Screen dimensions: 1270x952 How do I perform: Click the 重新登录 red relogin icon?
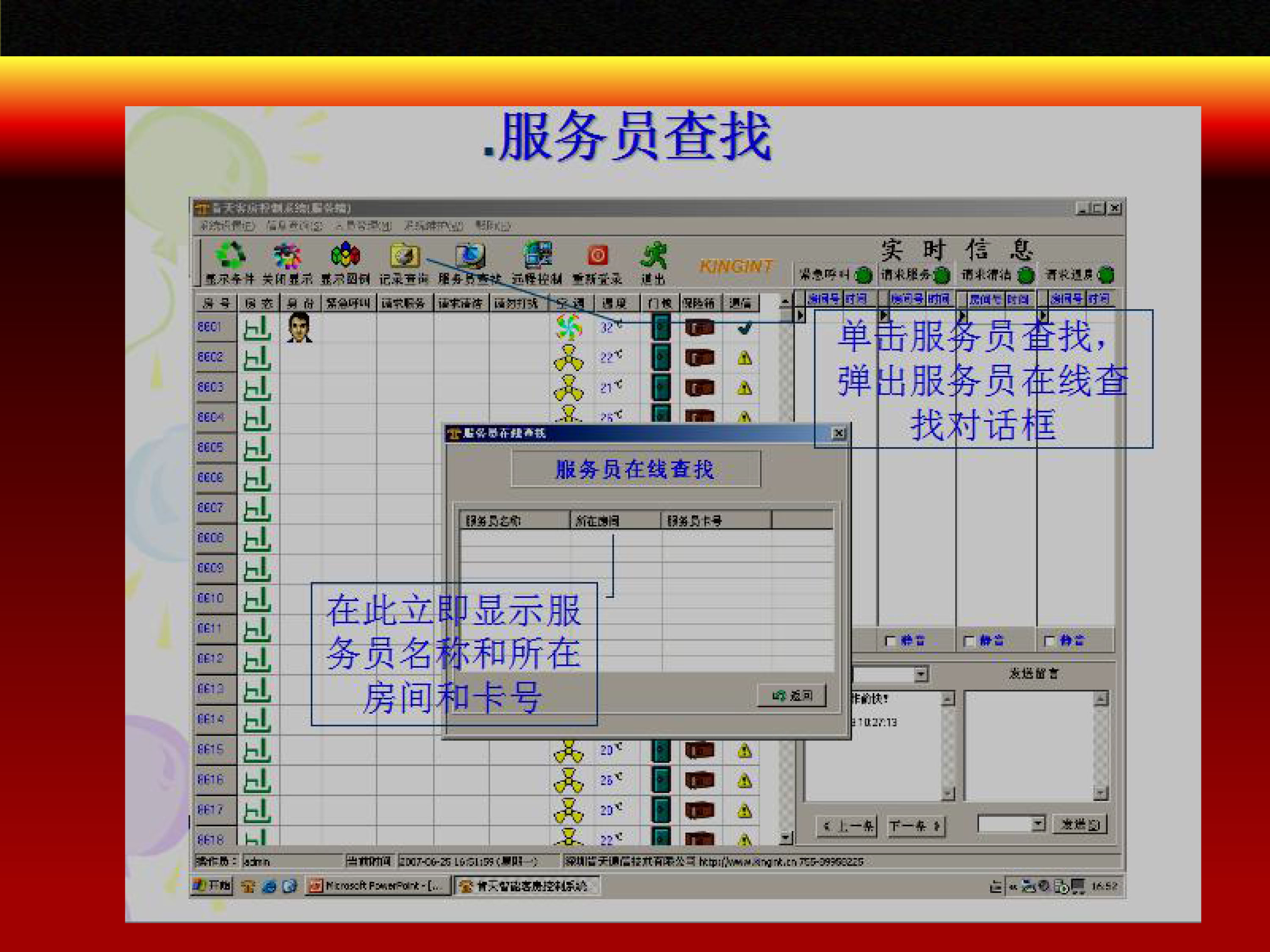[x=597, y=256]
